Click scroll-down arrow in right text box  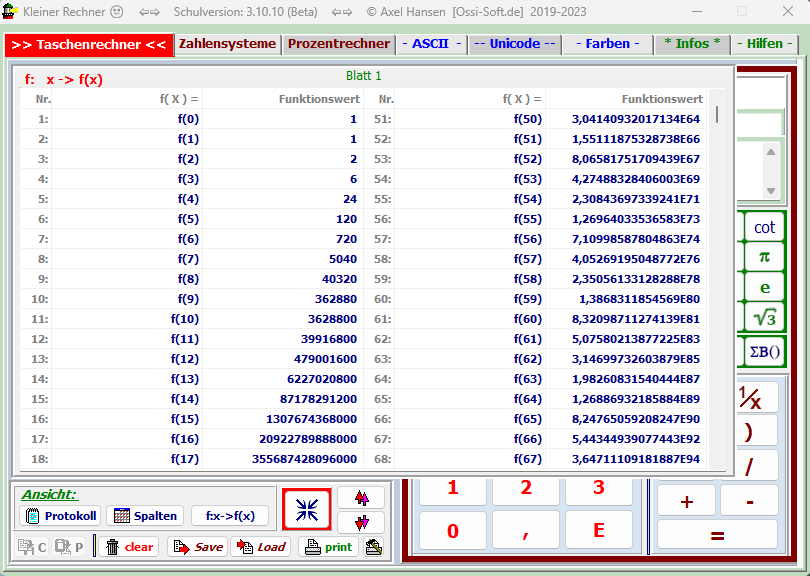click(x=770, y=190)
